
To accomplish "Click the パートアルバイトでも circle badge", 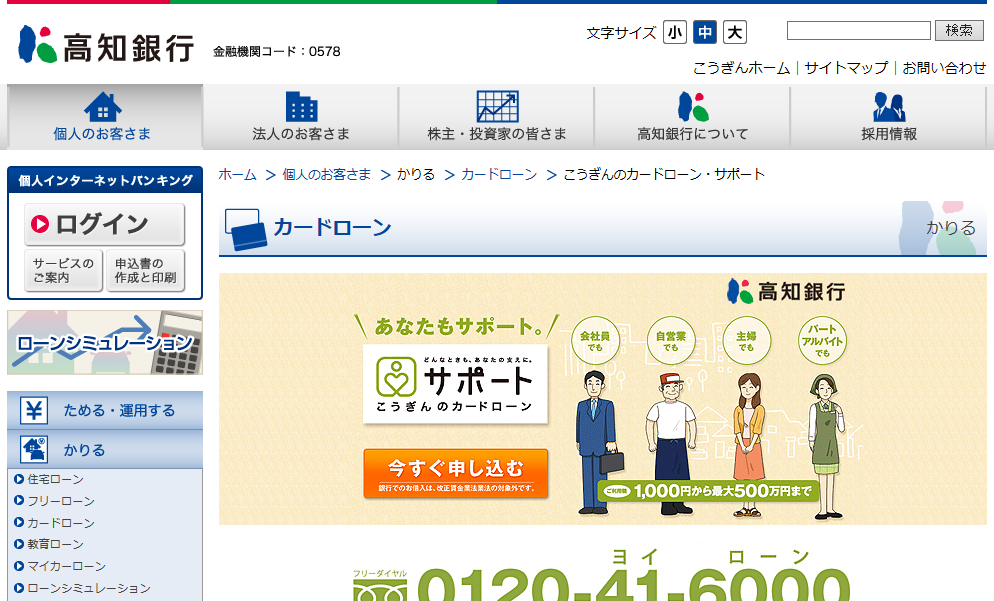I will pos(822,340).
